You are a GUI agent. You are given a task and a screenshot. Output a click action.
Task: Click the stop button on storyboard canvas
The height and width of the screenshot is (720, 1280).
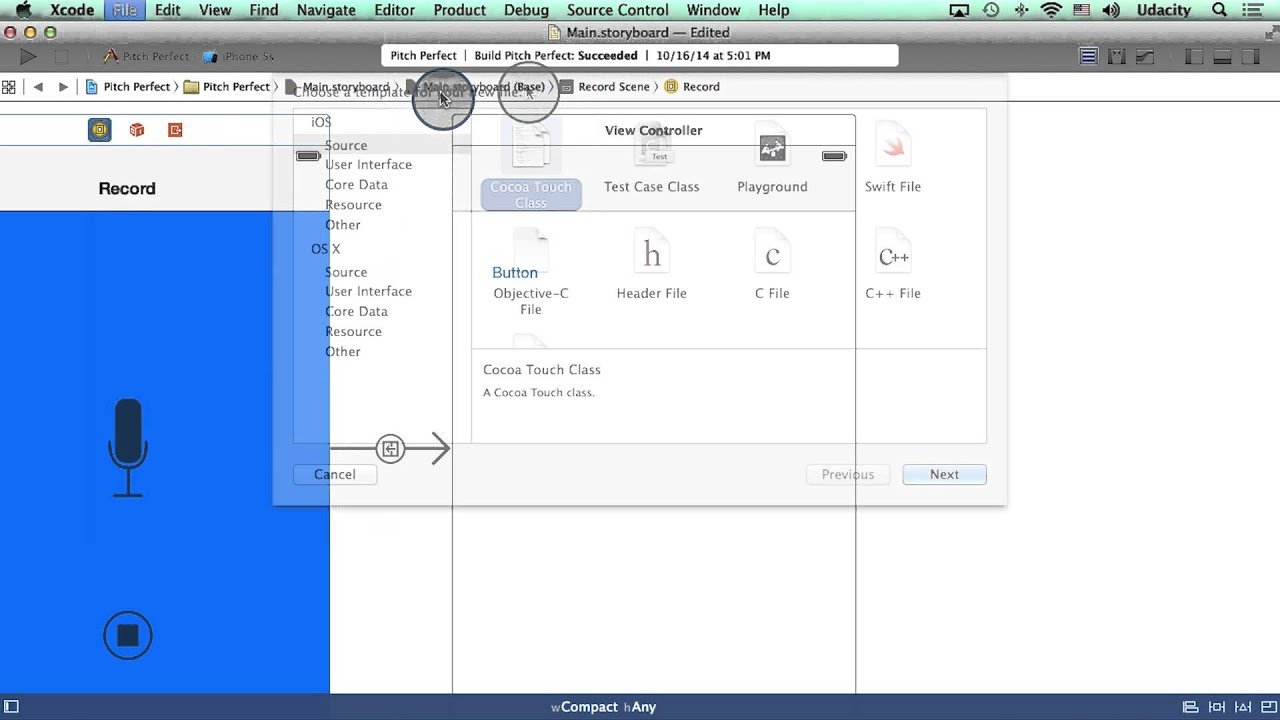pos(128,636)
